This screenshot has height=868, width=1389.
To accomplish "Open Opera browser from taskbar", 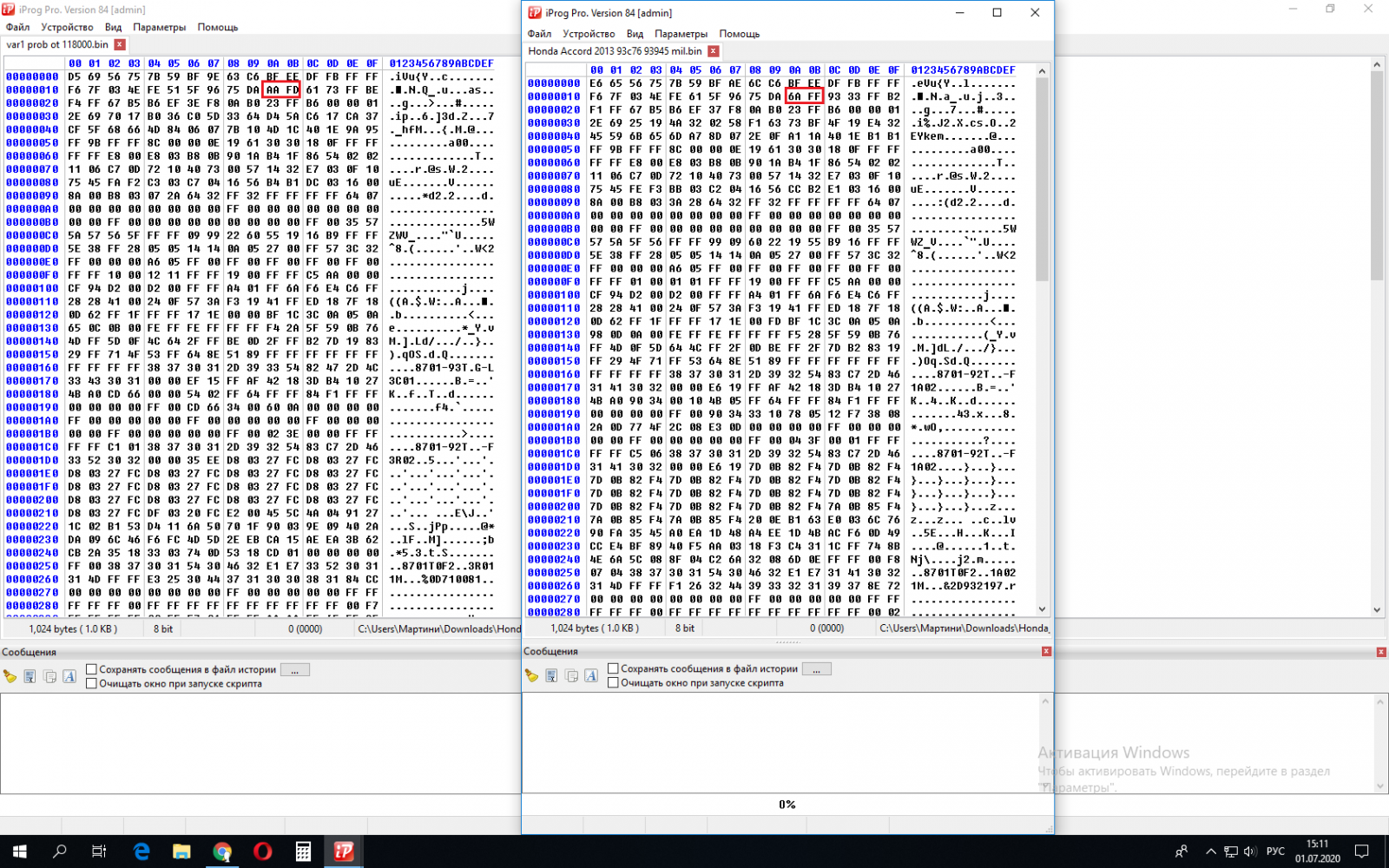I will click(x=262, y=852).
